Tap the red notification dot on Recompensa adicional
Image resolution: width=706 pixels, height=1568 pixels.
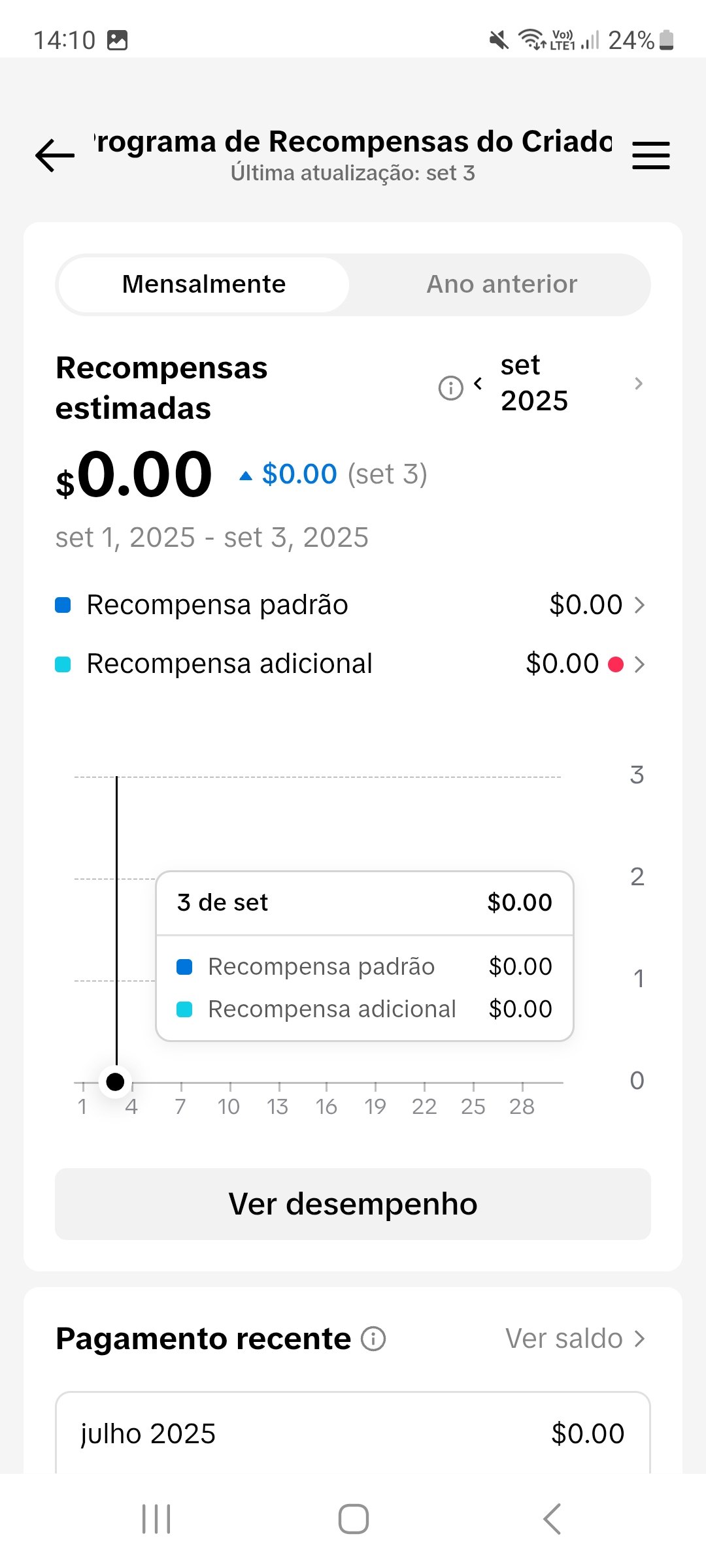coord(615,664)
